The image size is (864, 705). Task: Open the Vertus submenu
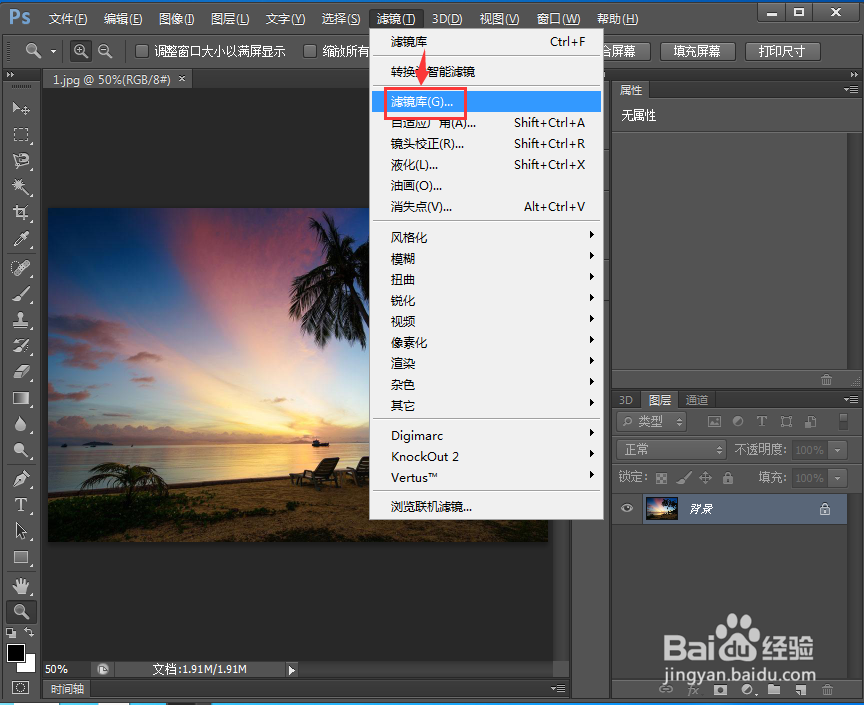[487, 477]
